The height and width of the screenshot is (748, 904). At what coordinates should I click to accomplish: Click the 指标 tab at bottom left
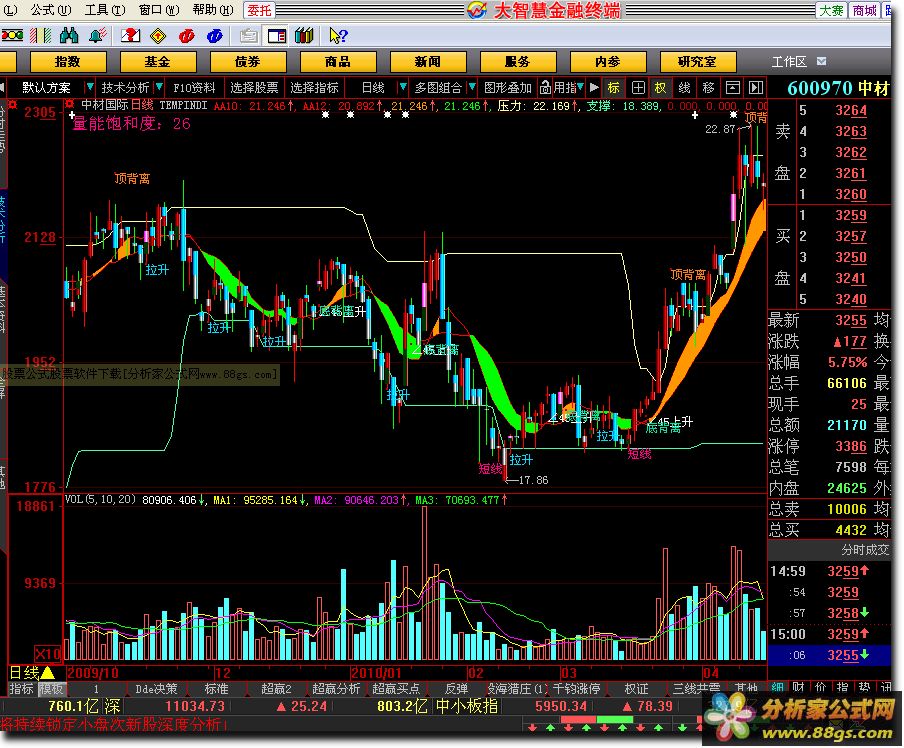pos(22,689)
